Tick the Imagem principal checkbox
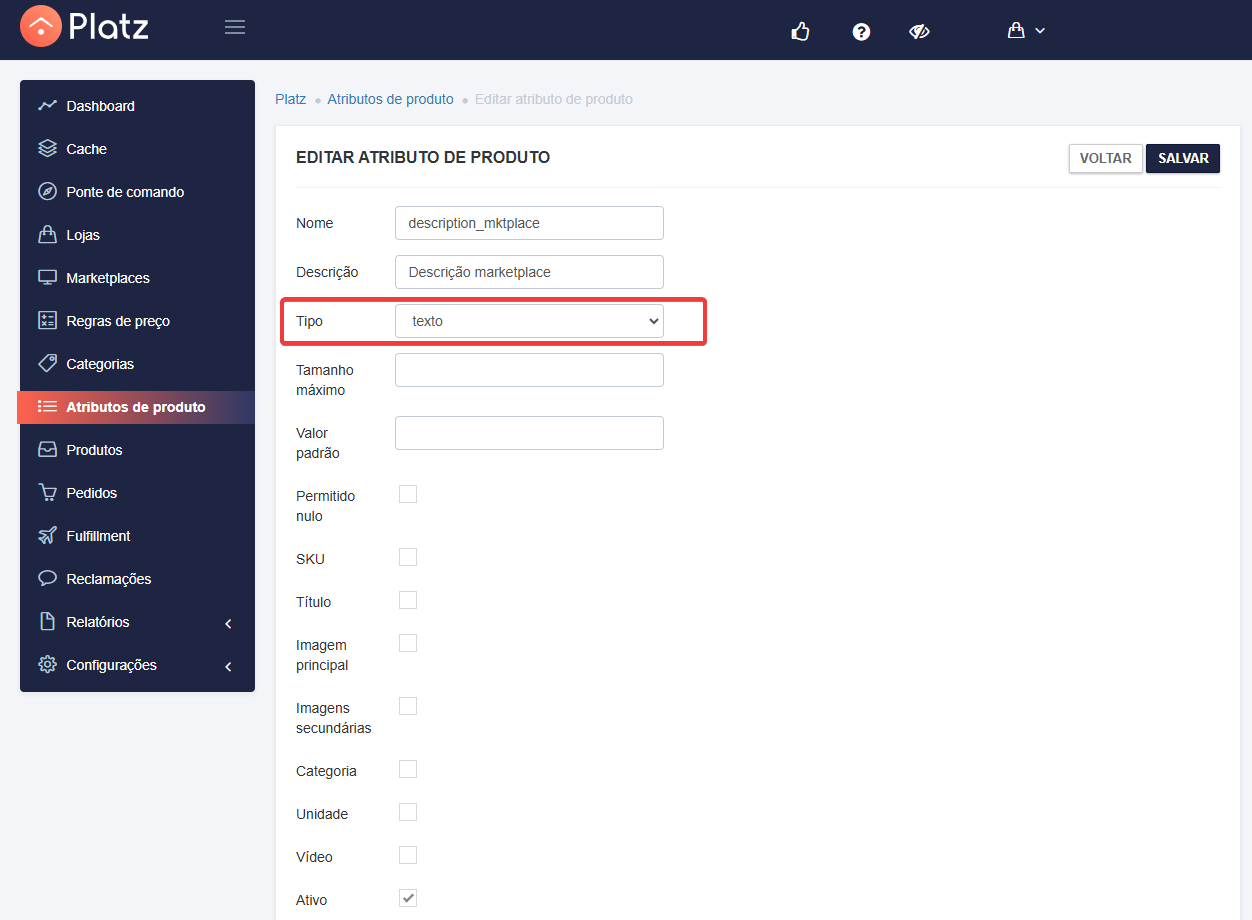 (408, 643)
